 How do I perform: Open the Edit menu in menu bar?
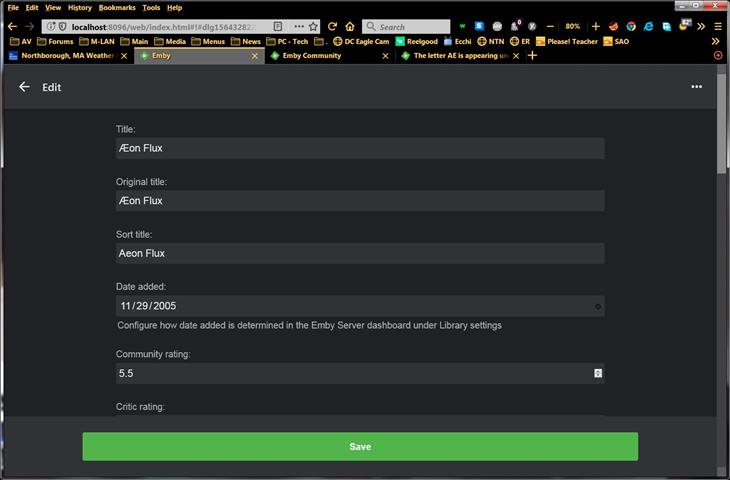32,7
